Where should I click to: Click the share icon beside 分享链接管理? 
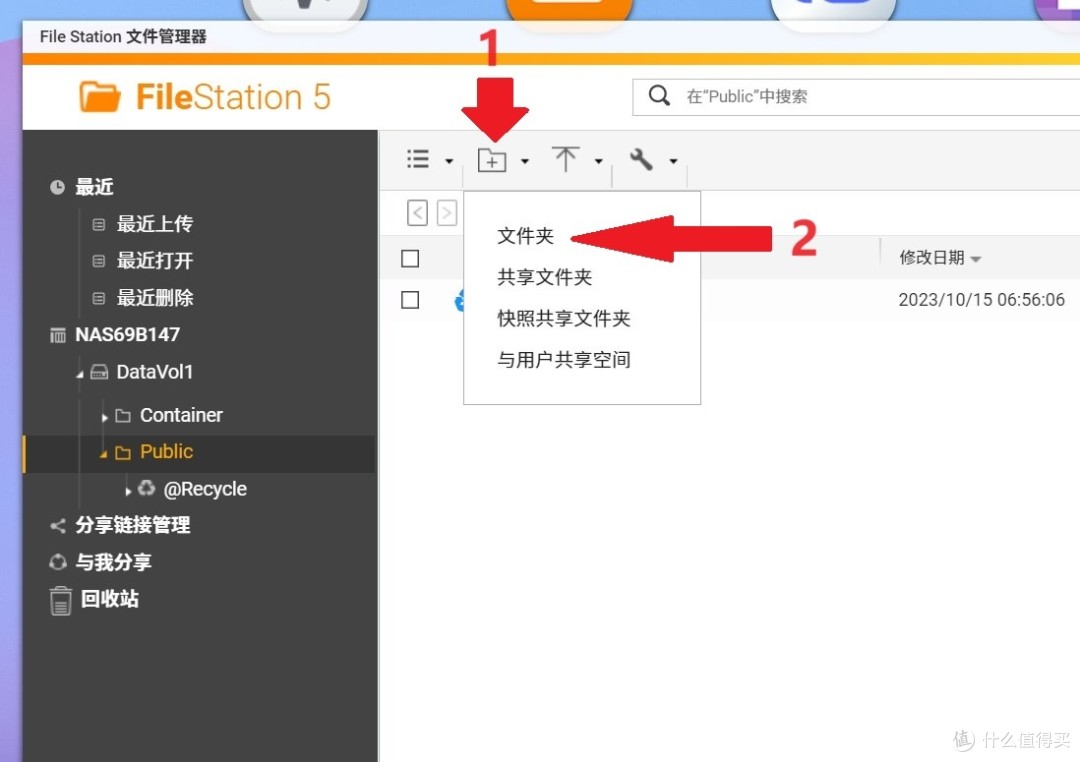point(58,526)
